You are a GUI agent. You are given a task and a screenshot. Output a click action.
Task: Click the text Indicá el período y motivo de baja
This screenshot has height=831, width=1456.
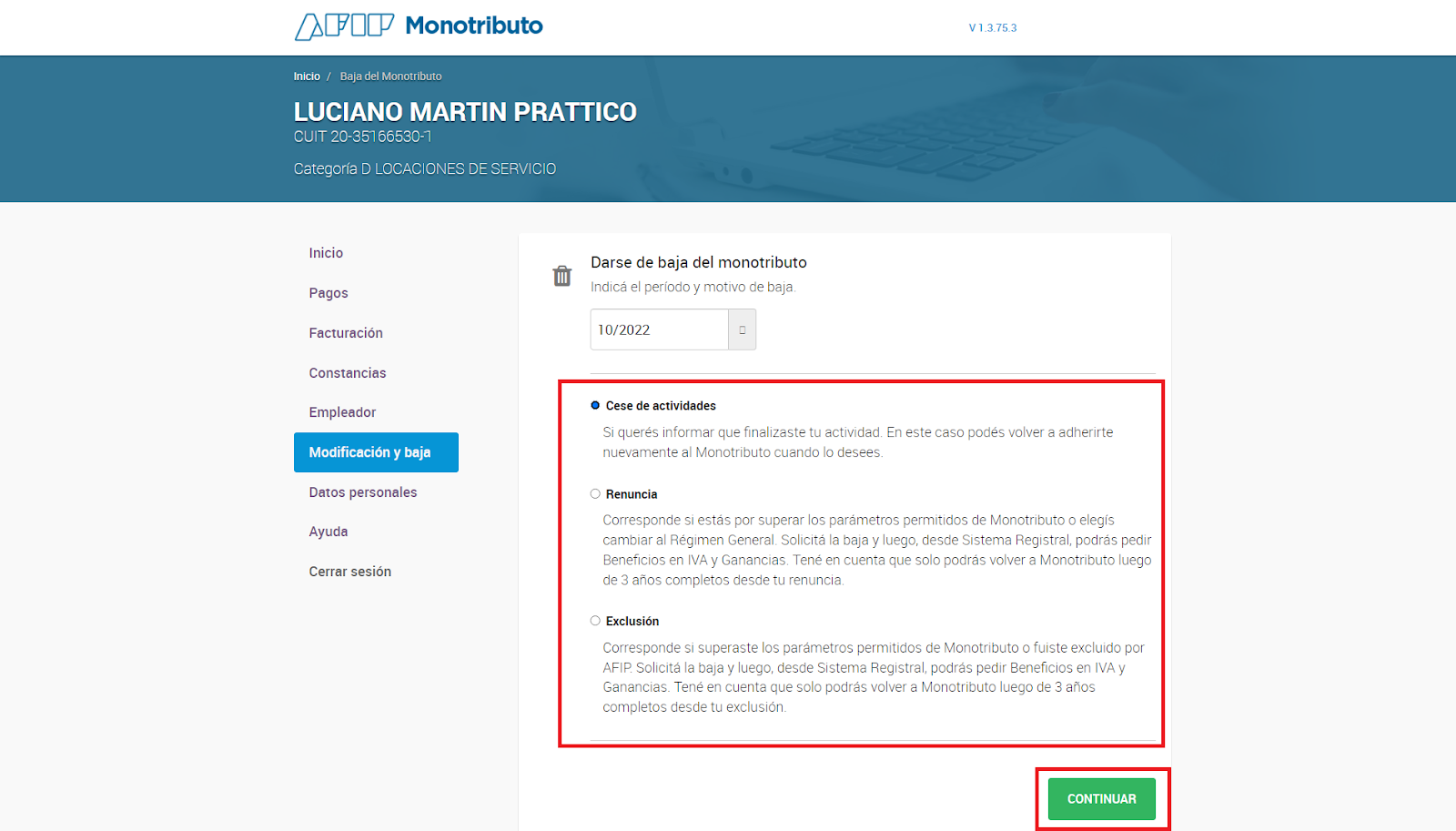click(693, 287)
